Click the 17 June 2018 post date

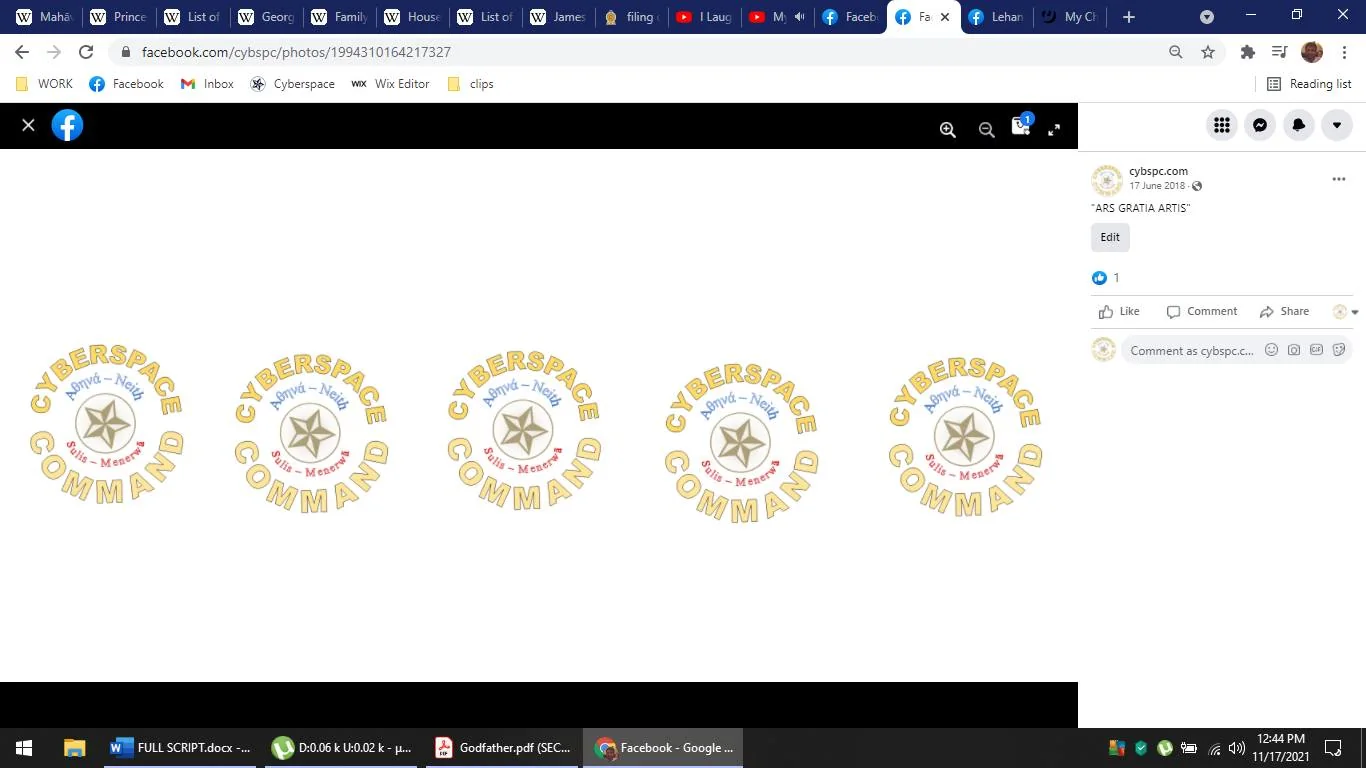coord(1157,186)
